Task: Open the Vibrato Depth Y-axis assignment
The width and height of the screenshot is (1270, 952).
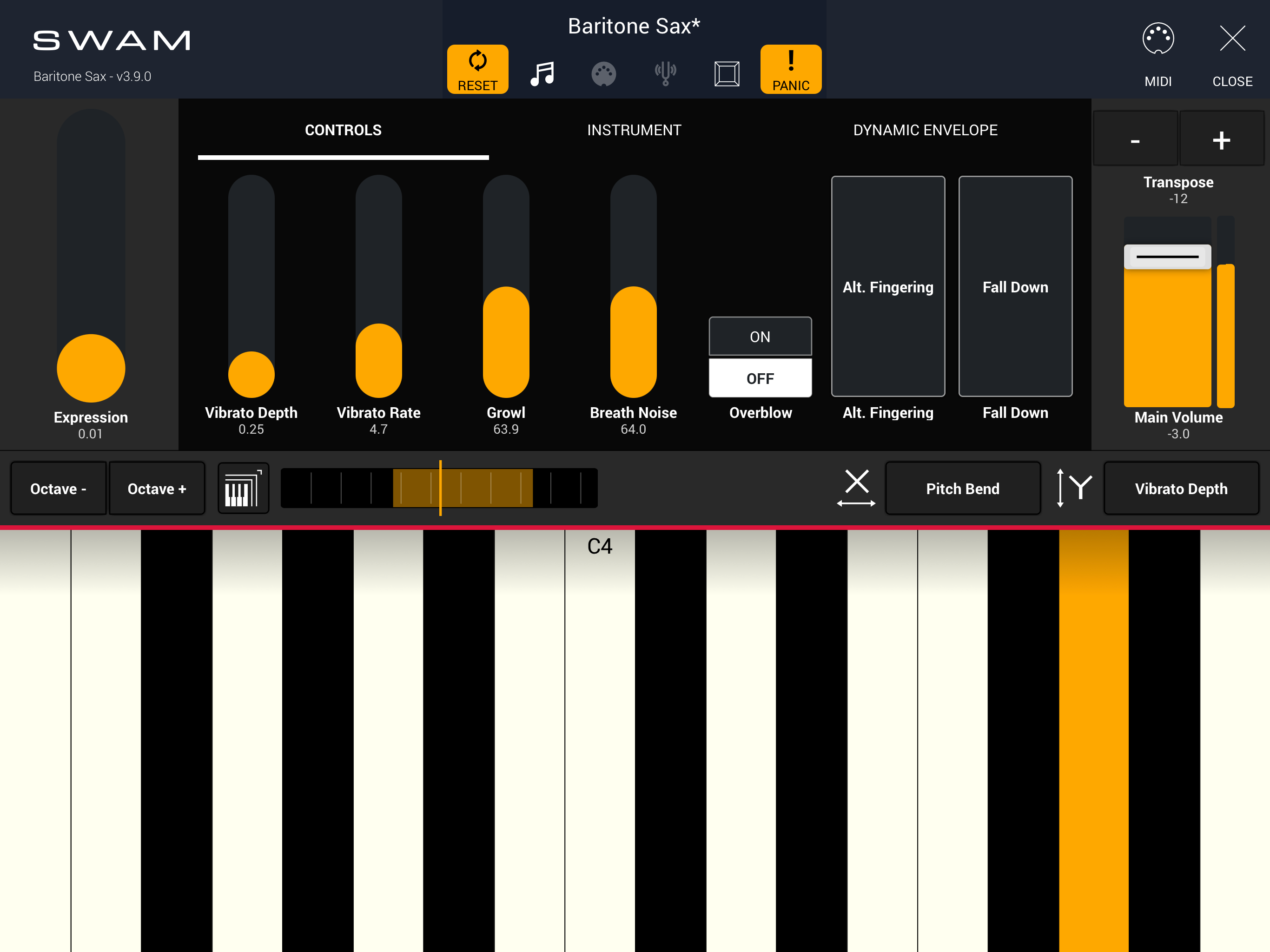Action: (x=1181, y=488)
